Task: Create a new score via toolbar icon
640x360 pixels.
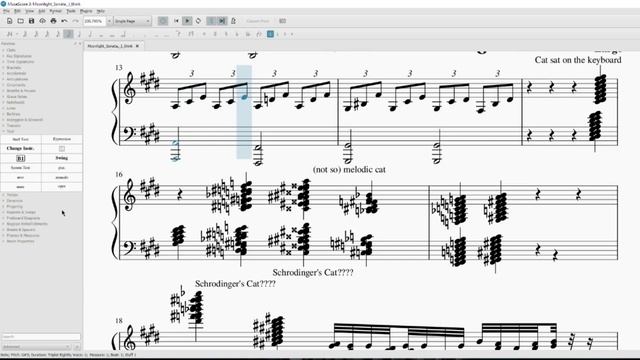Action: [9, 21]
